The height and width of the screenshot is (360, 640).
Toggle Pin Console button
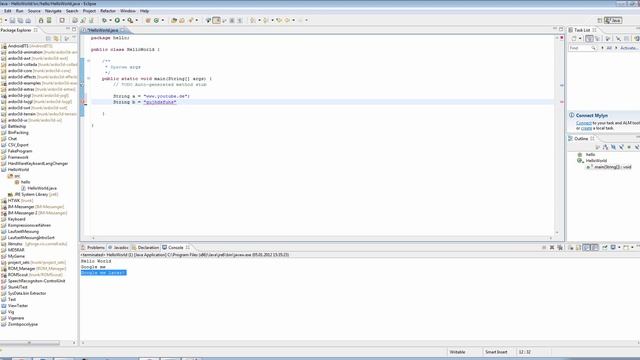[605, 247]
